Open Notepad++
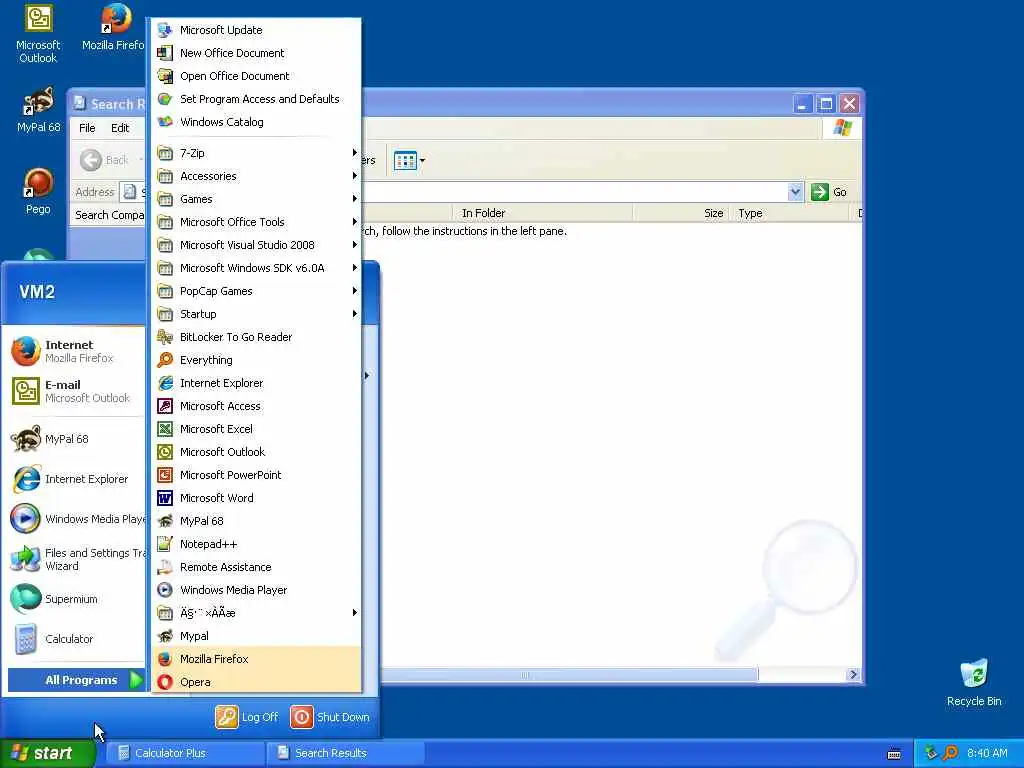 coord(256,544)
